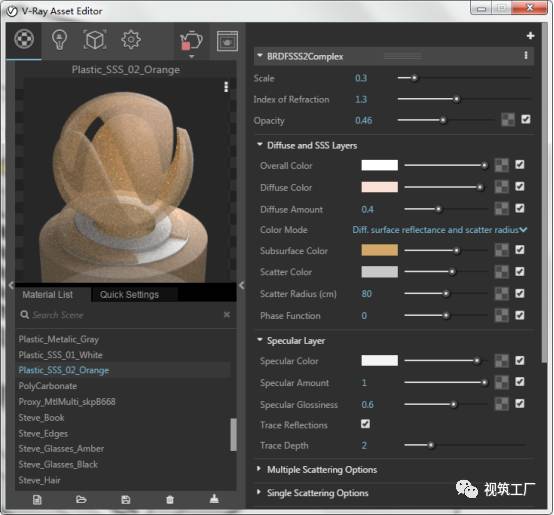
Task: Switch to the Material List tab
Action: coord(48,294)
